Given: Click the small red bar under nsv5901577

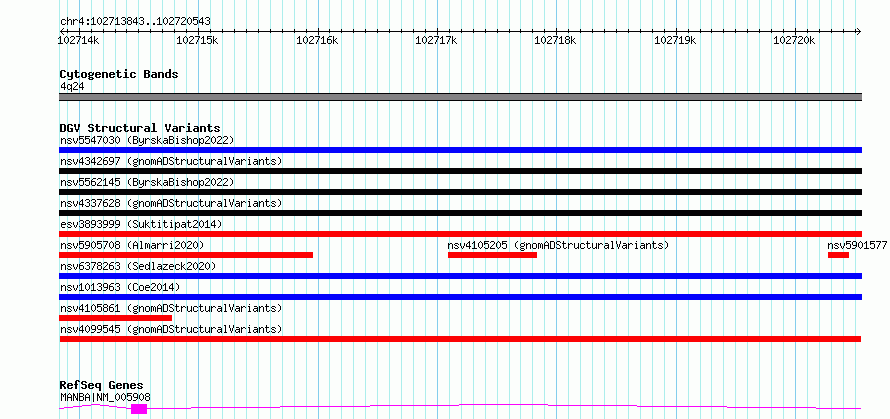Looking at the screenshot, I should [x=838, y=255].
